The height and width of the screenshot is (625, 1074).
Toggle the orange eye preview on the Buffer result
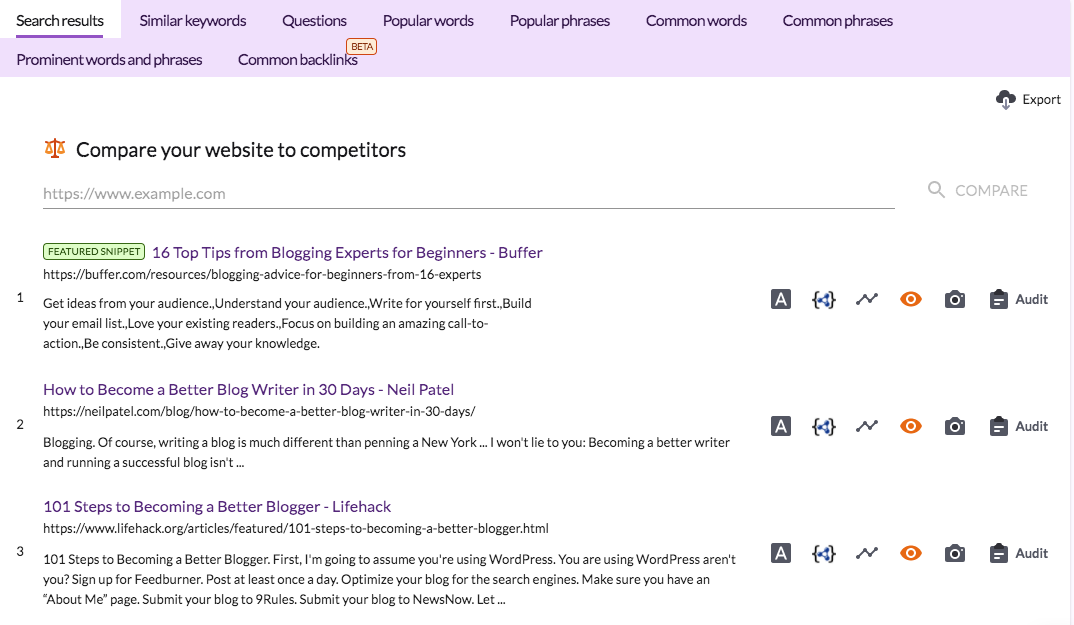pos(911,298)
